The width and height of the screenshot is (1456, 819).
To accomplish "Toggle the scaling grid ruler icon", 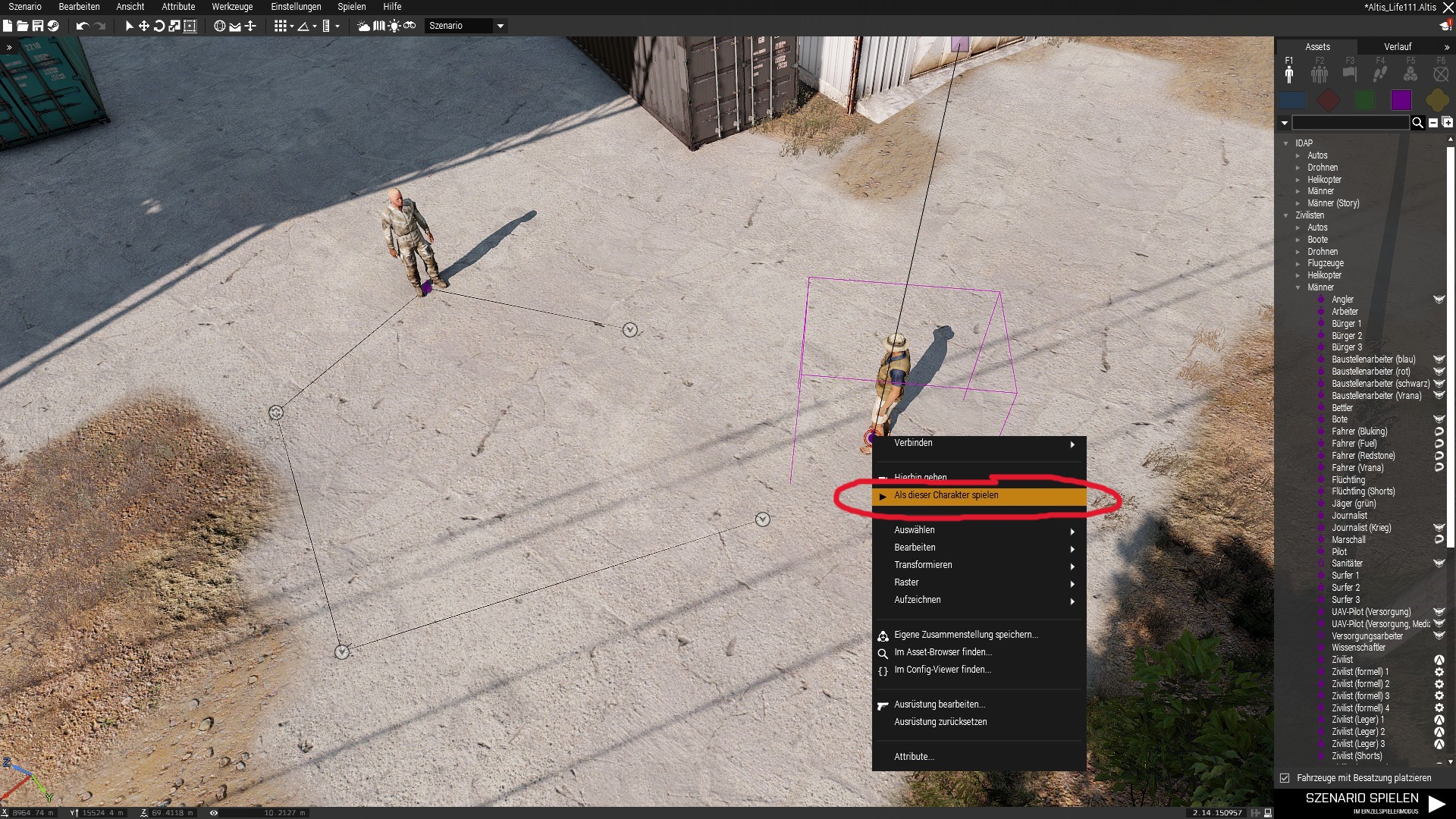I will click(326, 26).
